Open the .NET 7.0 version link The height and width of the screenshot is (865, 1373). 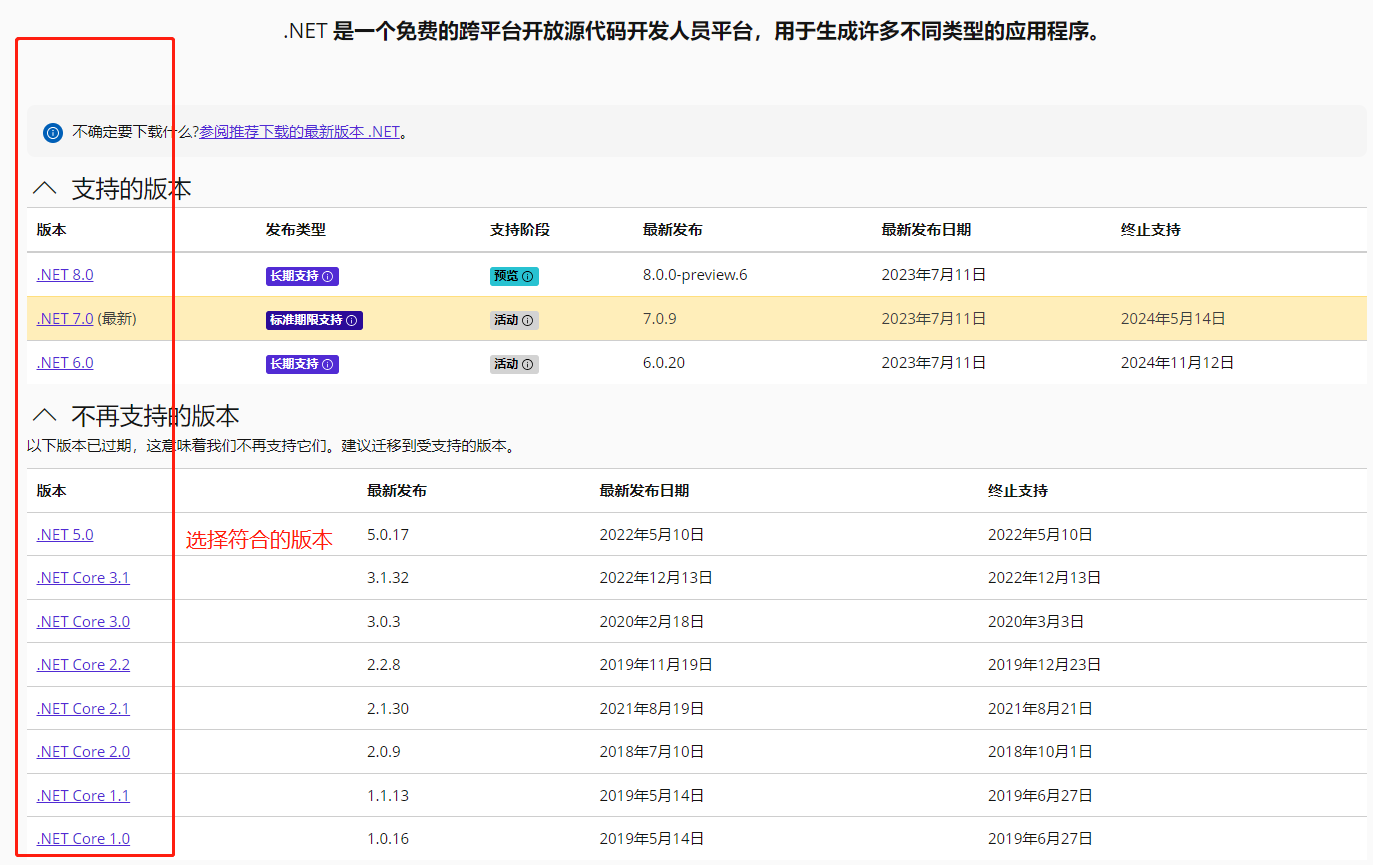click(x=65, y=319)
